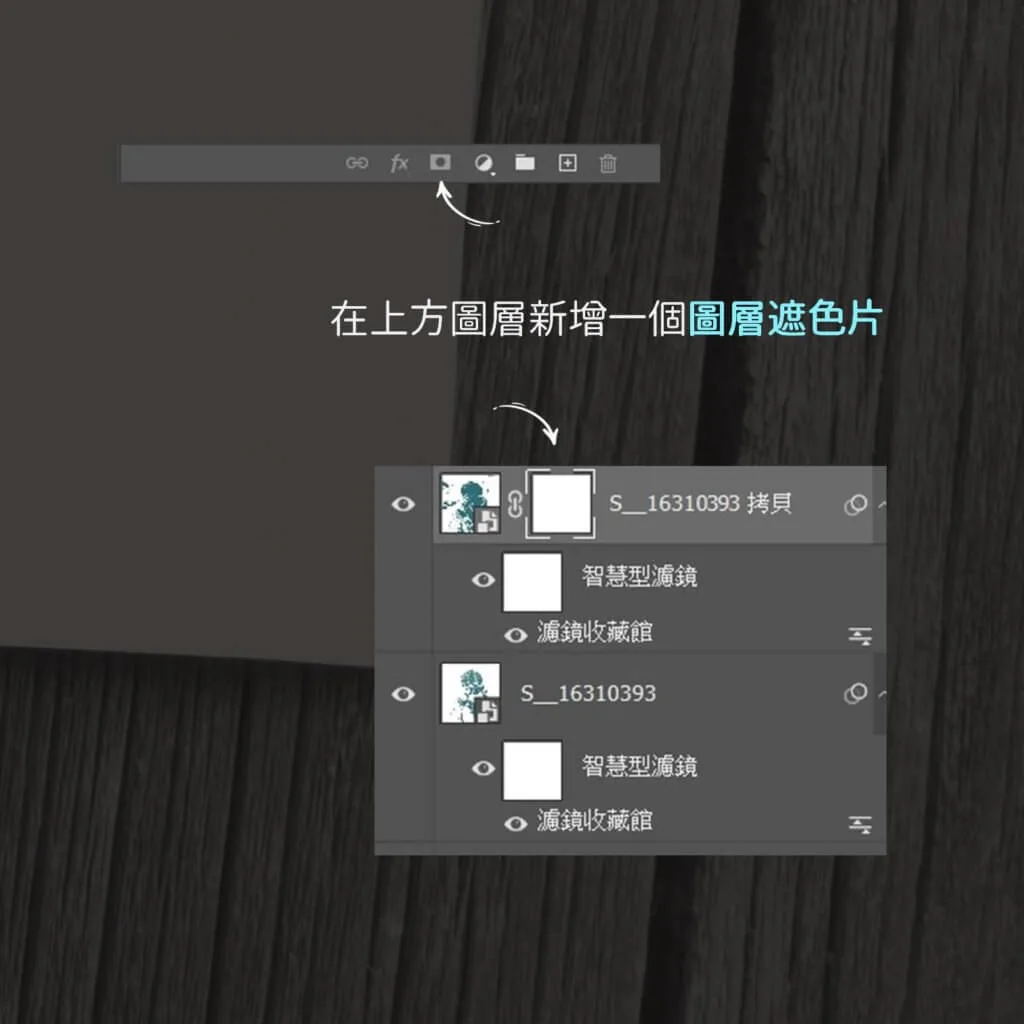The image size is (1024, 1024).
Task: Select layer name S__16310393
Action: pos(588,694)
